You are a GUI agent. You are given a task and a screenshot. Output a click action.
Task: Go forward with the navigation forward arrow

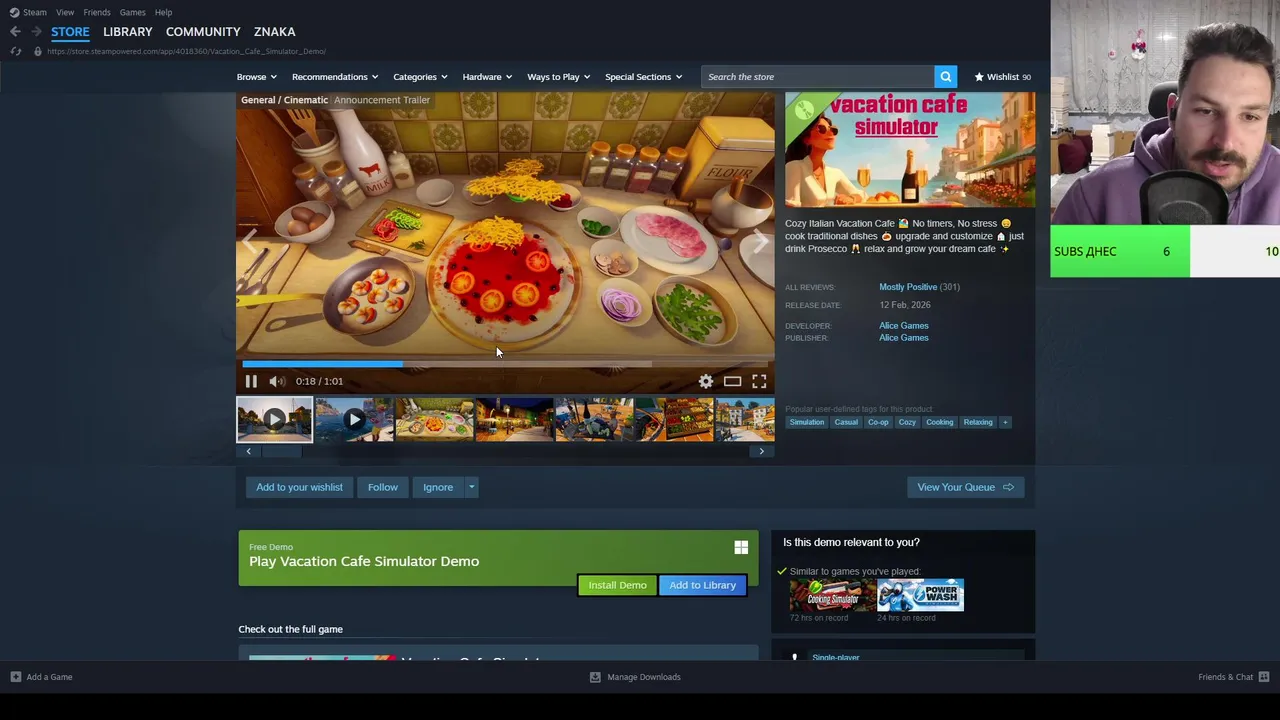coord(36,32)
